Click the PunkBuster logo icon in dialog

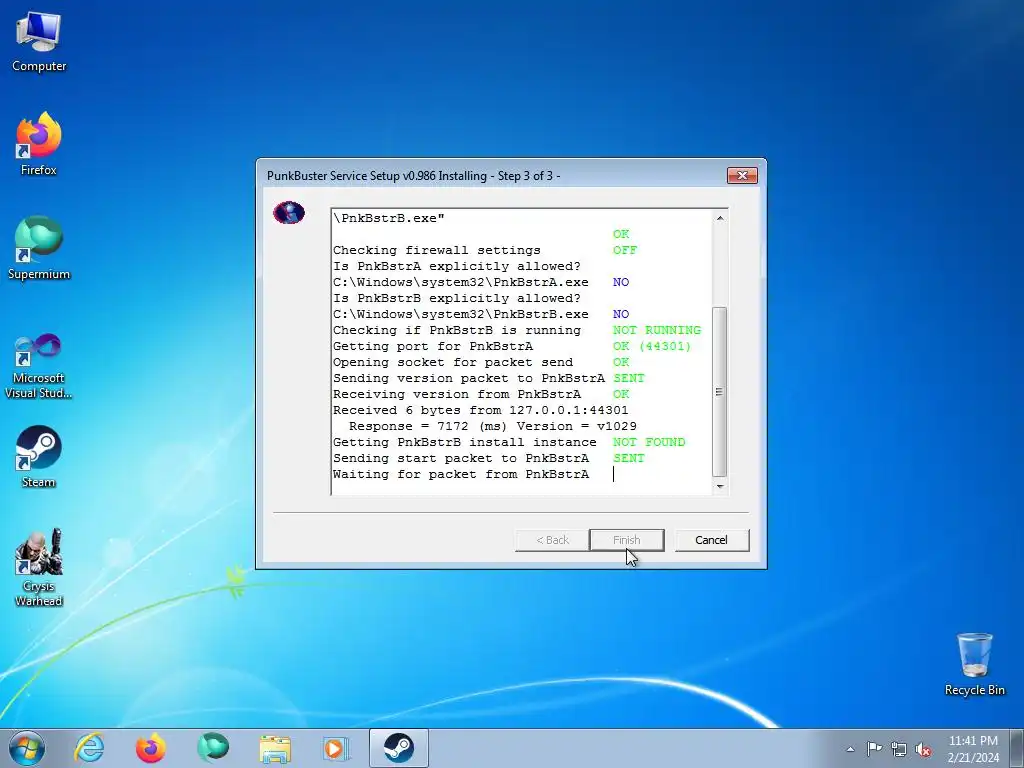point(289,212)
